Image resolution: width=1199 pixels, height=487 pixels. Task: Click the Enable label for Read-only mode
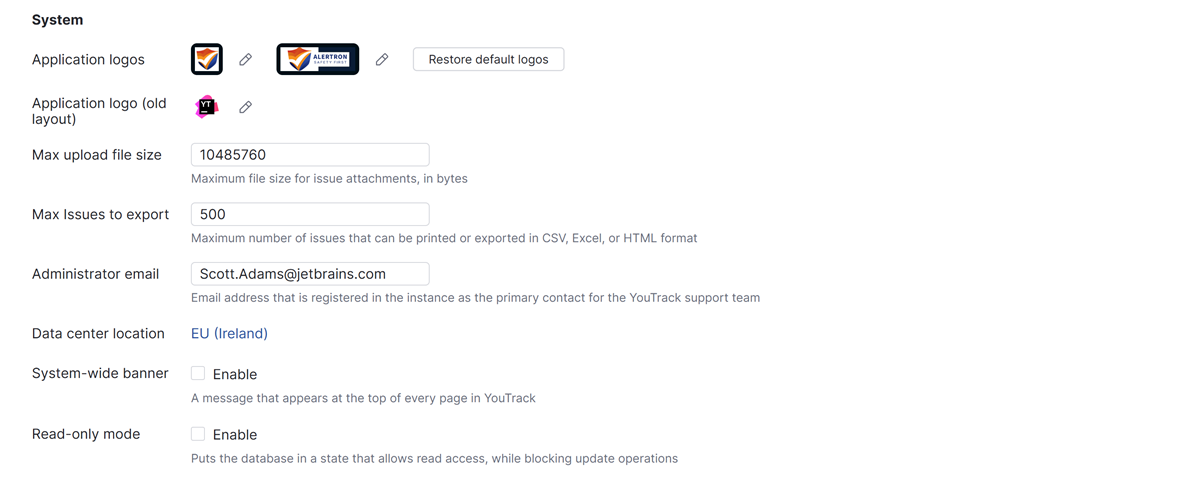[235, 434]
